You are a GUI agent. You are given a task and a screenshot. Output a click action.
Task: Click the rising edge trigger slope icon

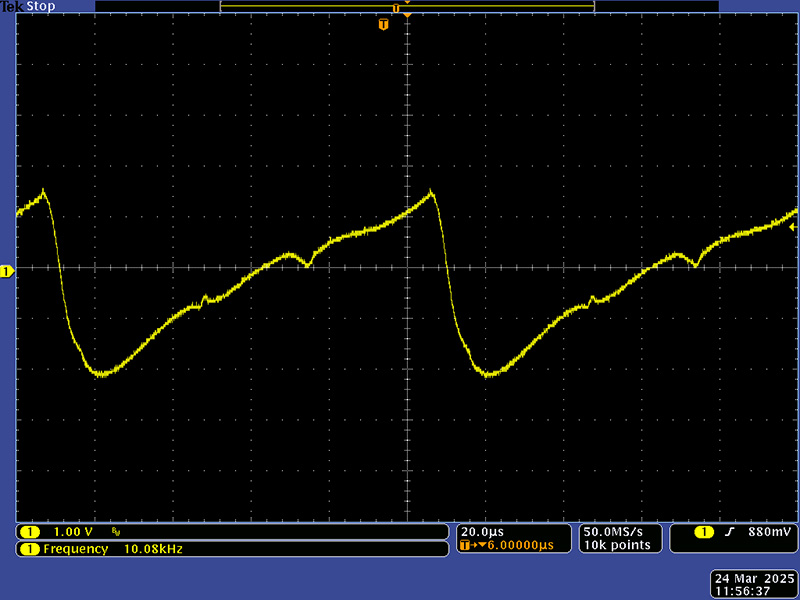[730, 532]
